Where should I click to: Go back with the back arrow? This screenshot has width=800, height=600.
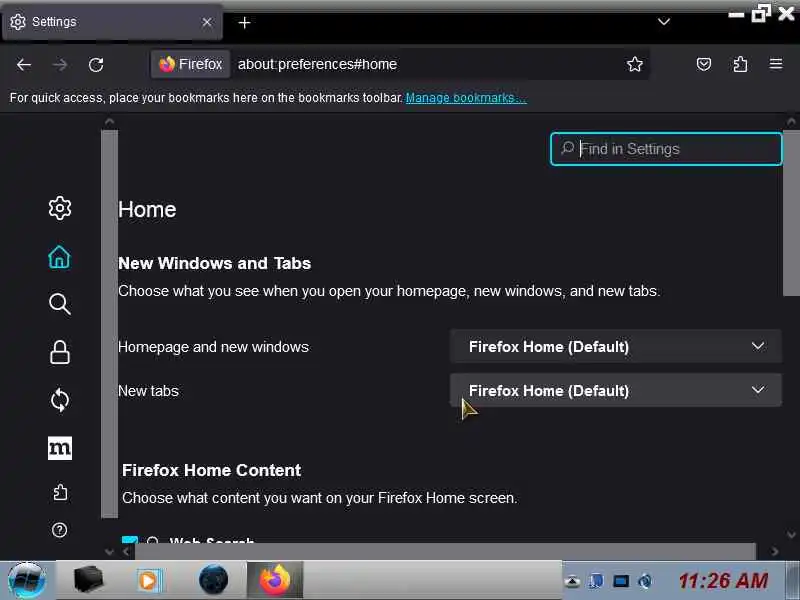click(x=23, y=65)
